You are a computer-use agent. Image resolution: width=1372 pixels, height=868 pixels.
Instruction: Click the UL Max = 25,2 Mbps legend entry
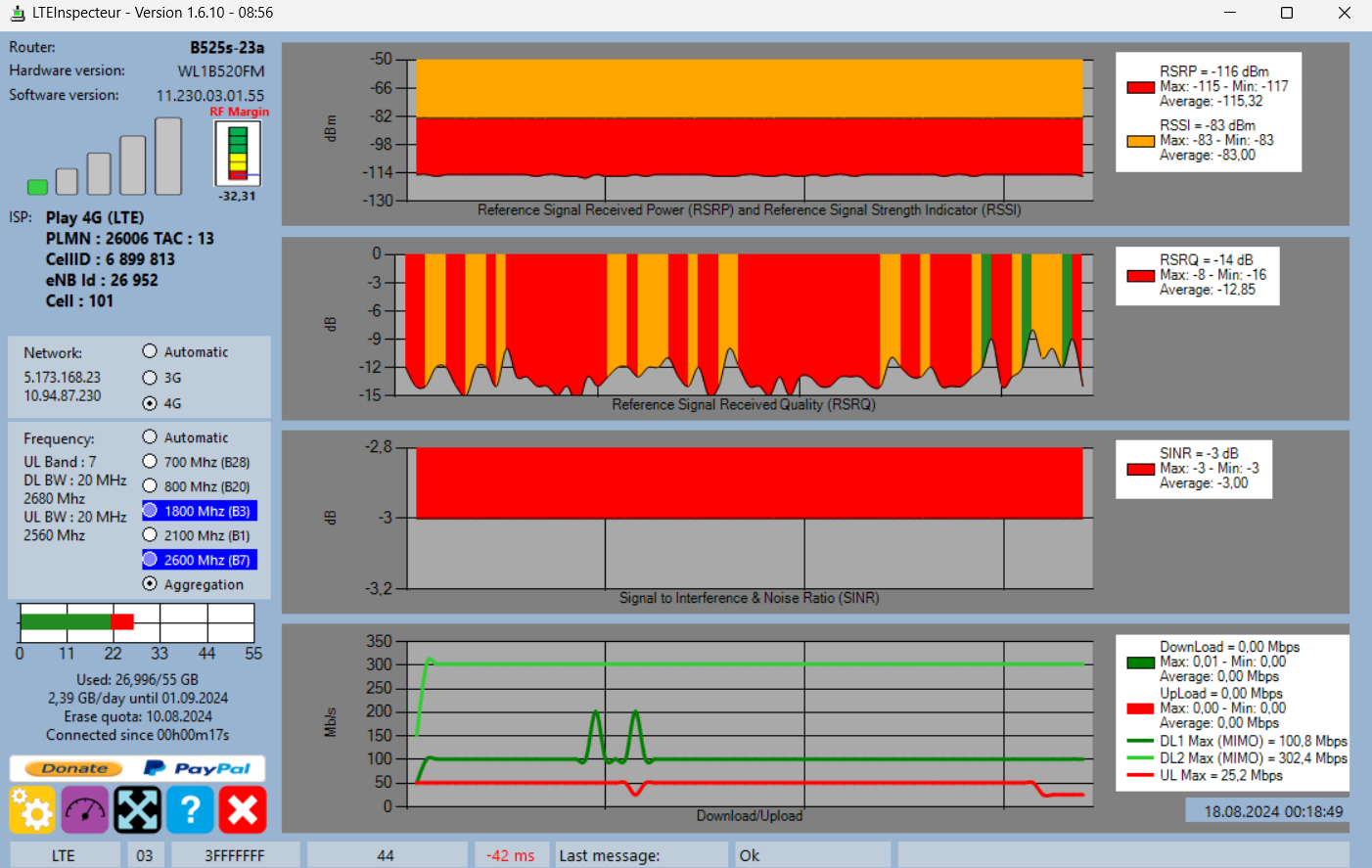(x=1206, y=775)
